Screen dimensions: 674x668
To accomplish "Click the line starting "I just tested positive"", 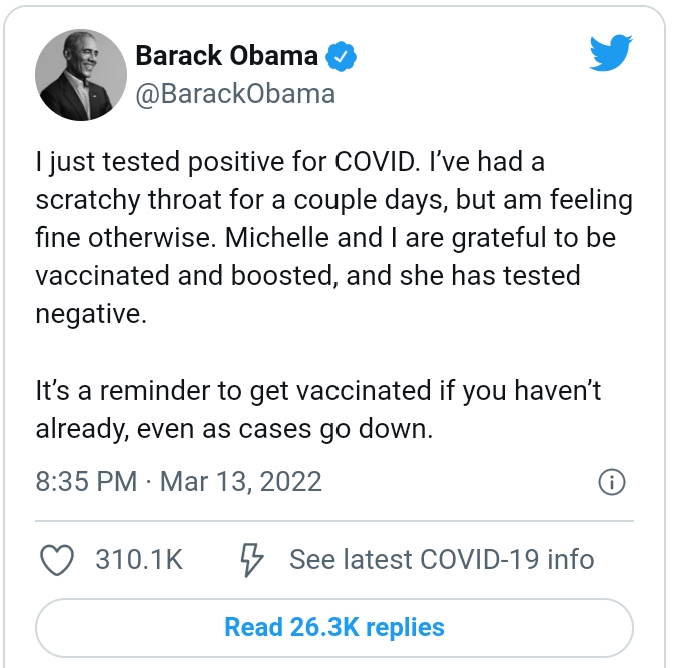I will click(x=290, y=162).
